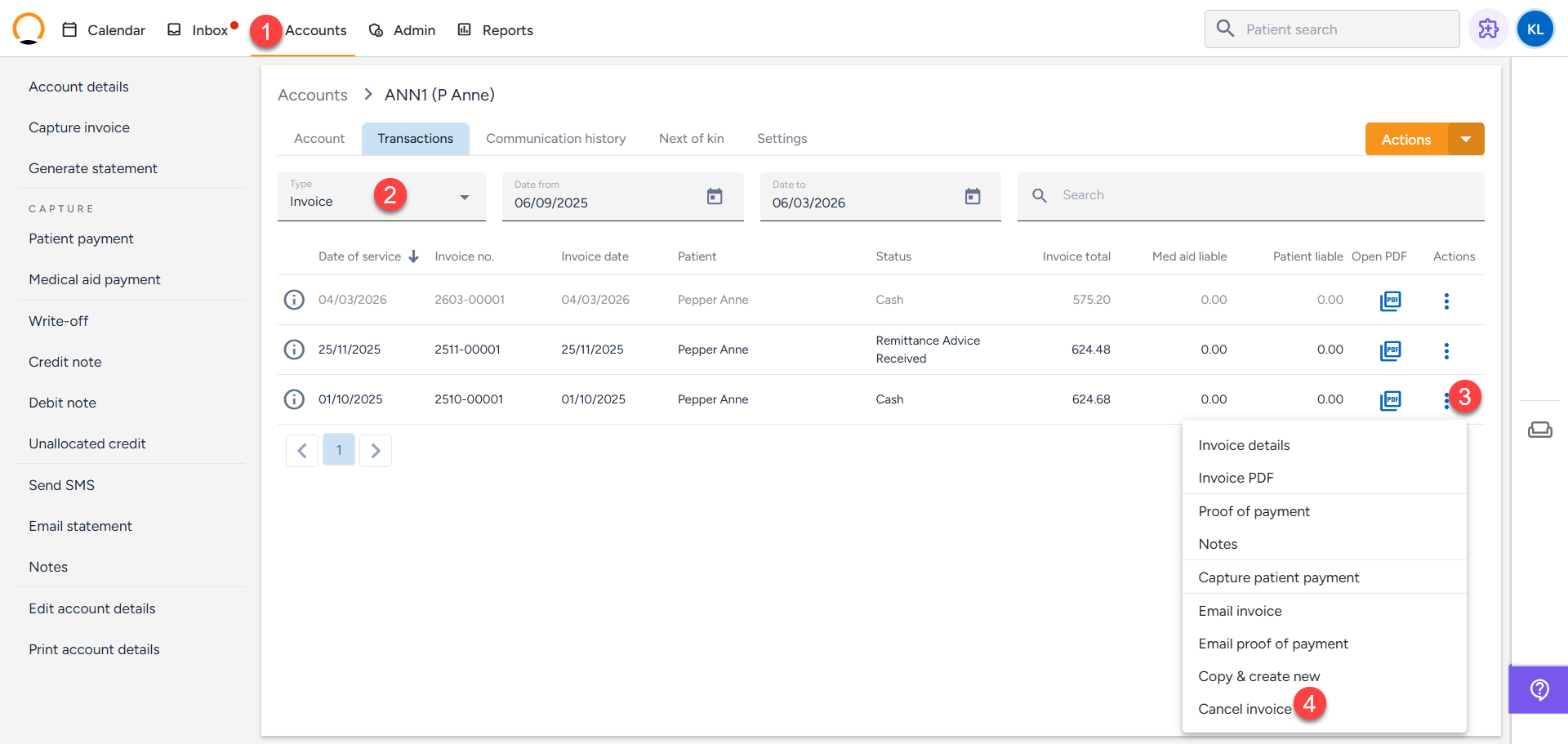Open PDF for invoice 2603-00001
Viewport: 1568px width, 744px height.
point(1390,301)
